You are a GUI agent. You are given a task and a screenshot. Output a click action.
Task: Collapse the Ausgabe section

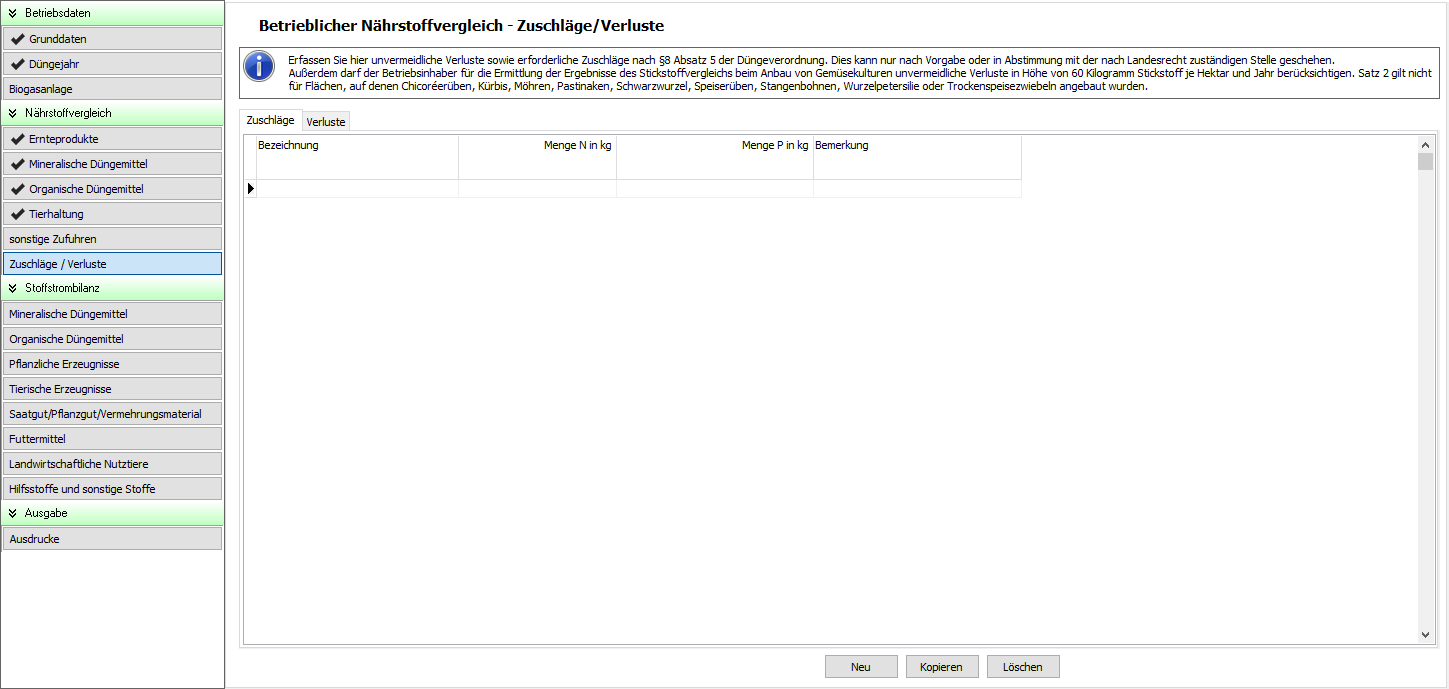pos(13,513)
